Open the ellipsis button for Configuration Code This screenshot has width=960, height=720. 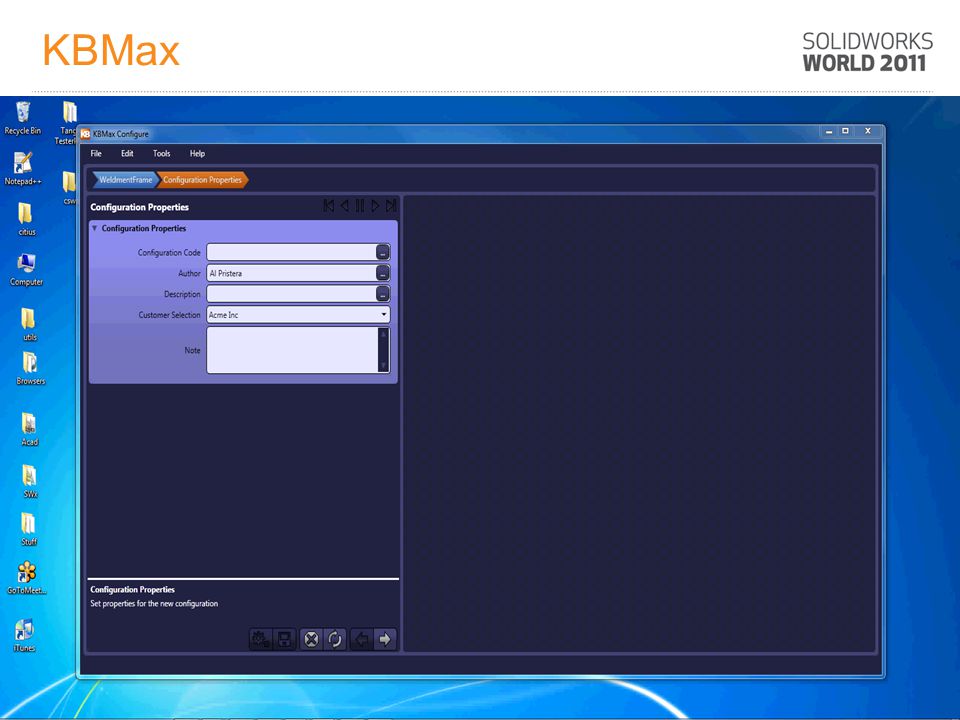383,252
